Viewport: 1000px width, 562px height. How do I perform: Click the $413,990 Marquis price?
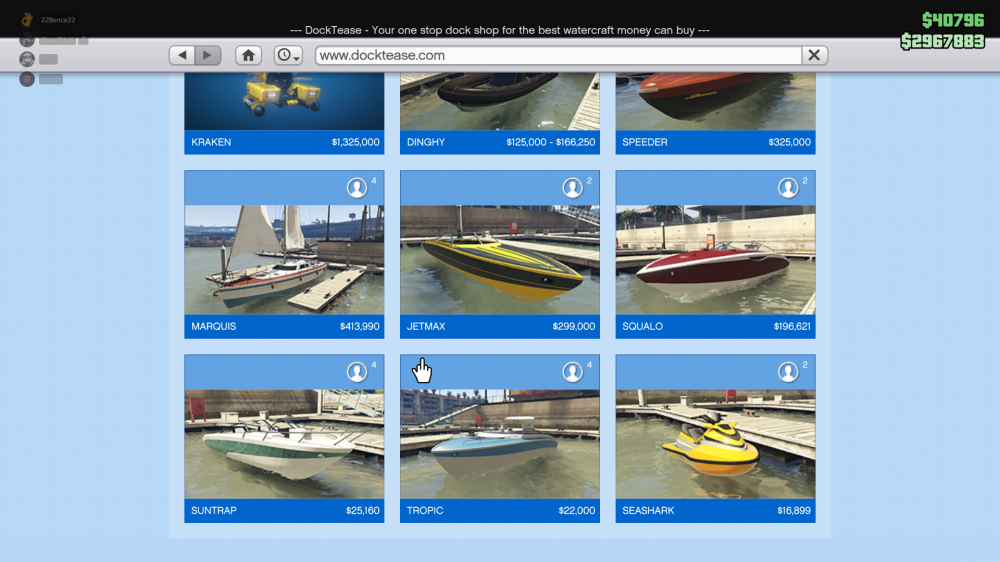[360, 327]
